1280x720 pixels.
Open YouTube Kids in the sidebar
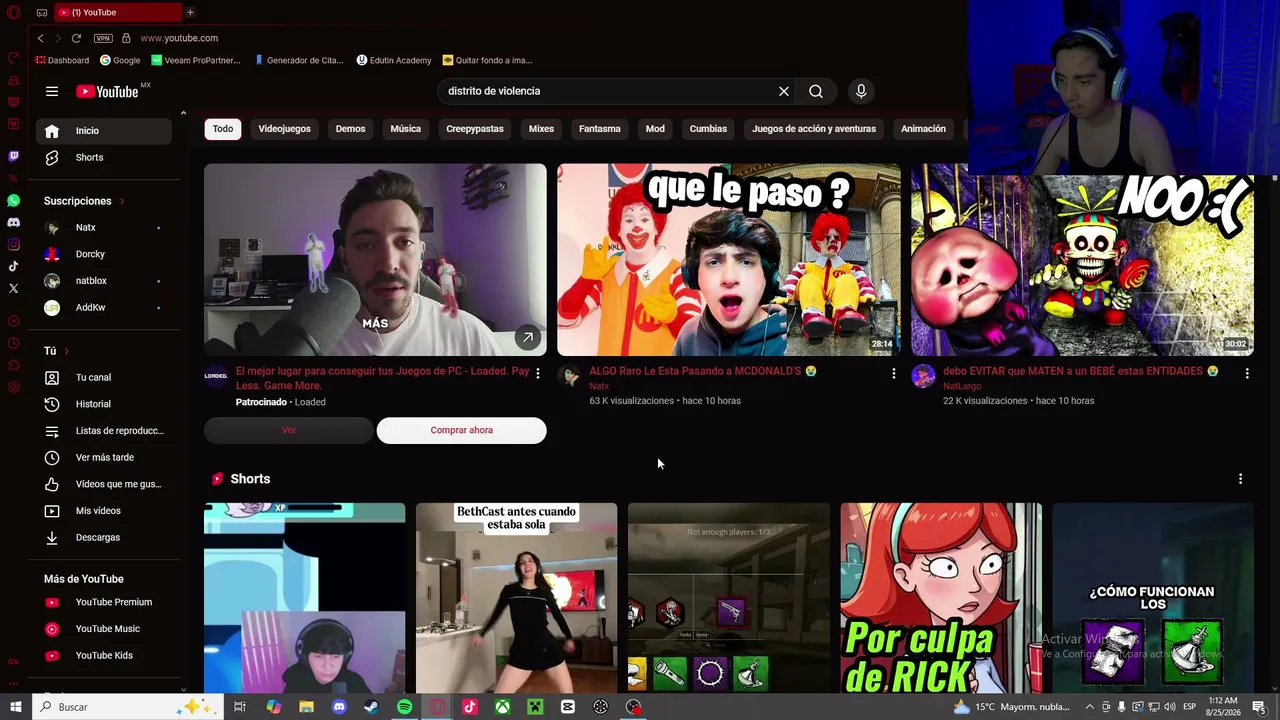pyautogui.click(x=104, y=655)
